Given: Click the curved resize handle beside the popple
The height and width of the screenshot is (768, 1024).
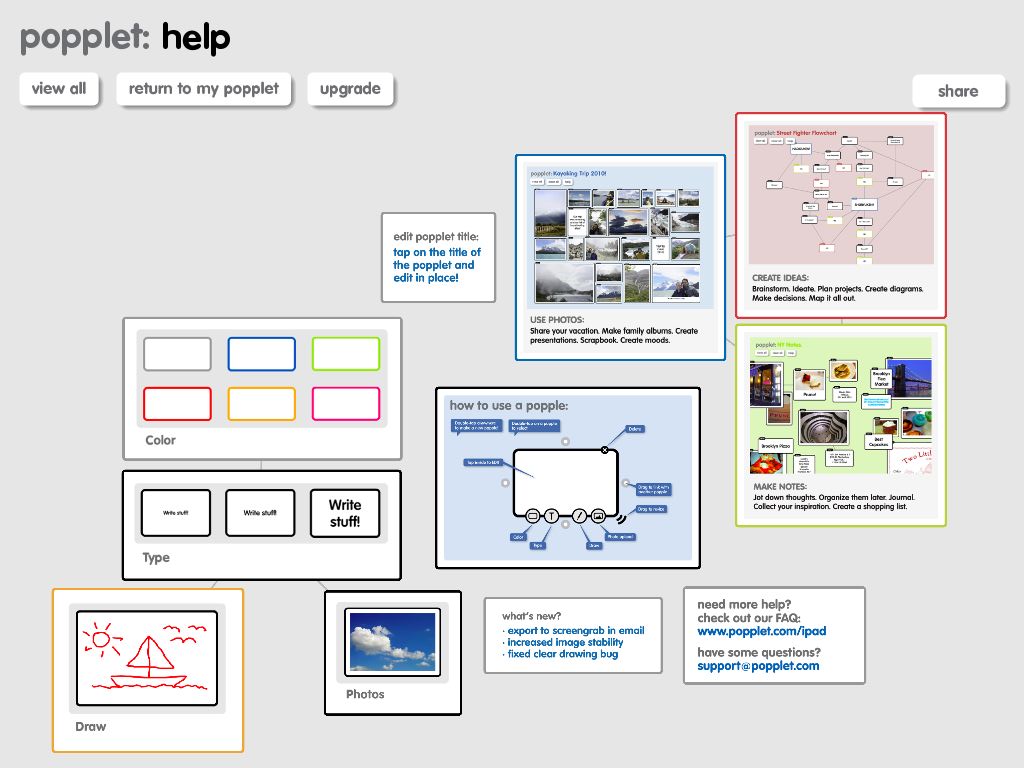Looking at the screenshot, I should click(x=621, y=519).
